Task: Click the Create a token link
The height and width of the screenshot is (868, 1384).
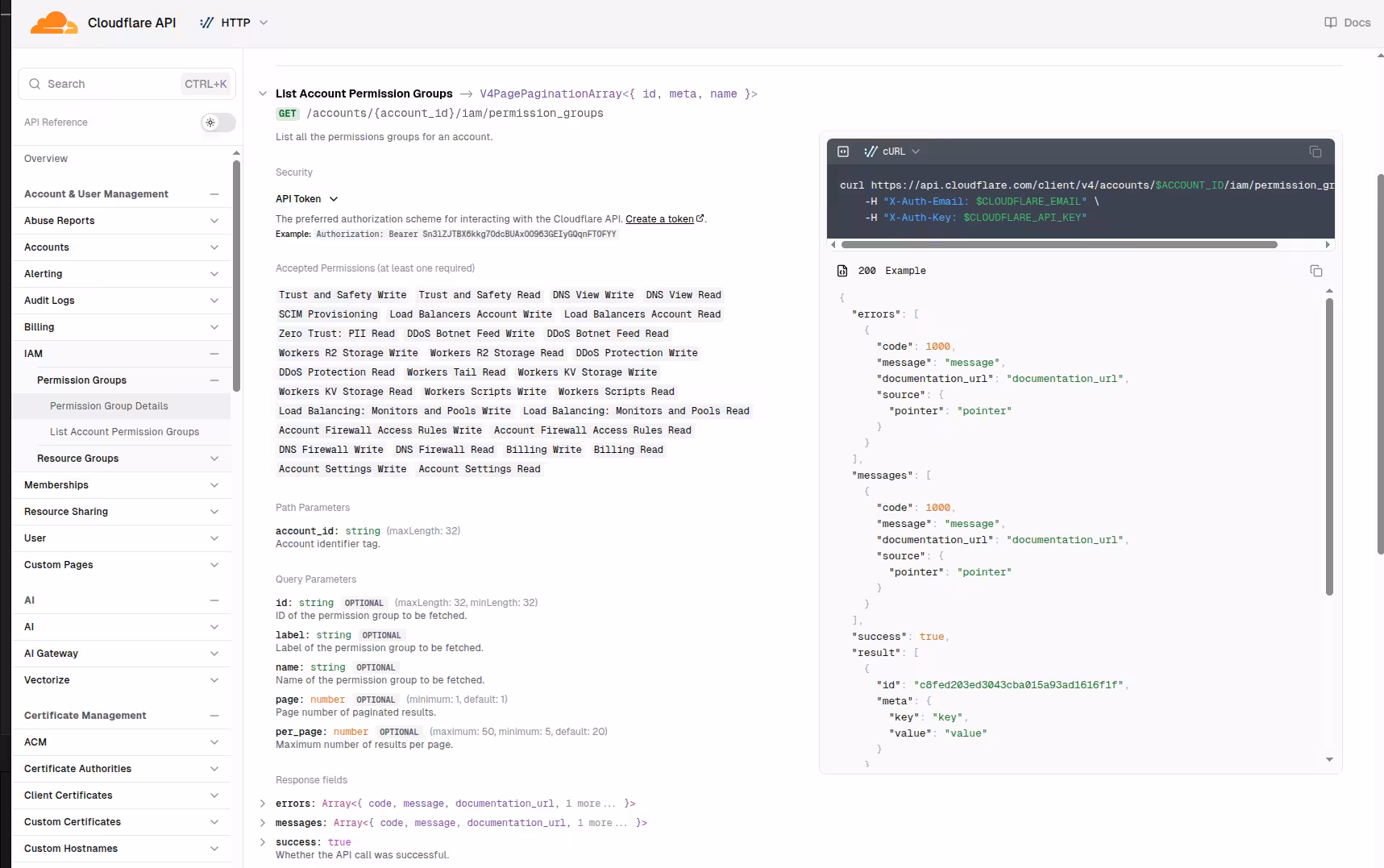Action: (659, 219)
